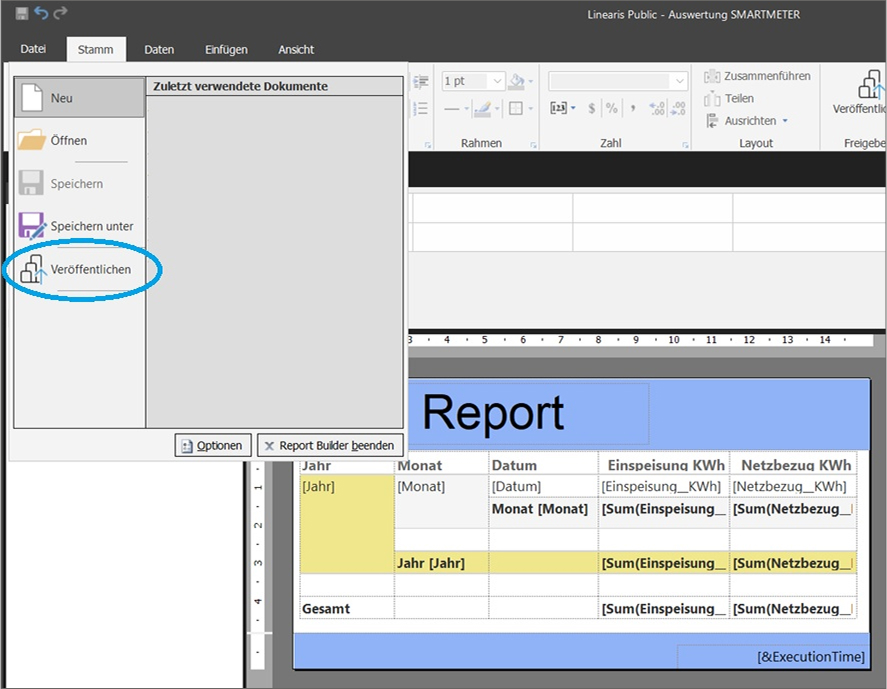The height and width of the screenshot is (689, 887).
Task: Expand the Ausrichten dropdown arrow
Action: click(785, 121)
